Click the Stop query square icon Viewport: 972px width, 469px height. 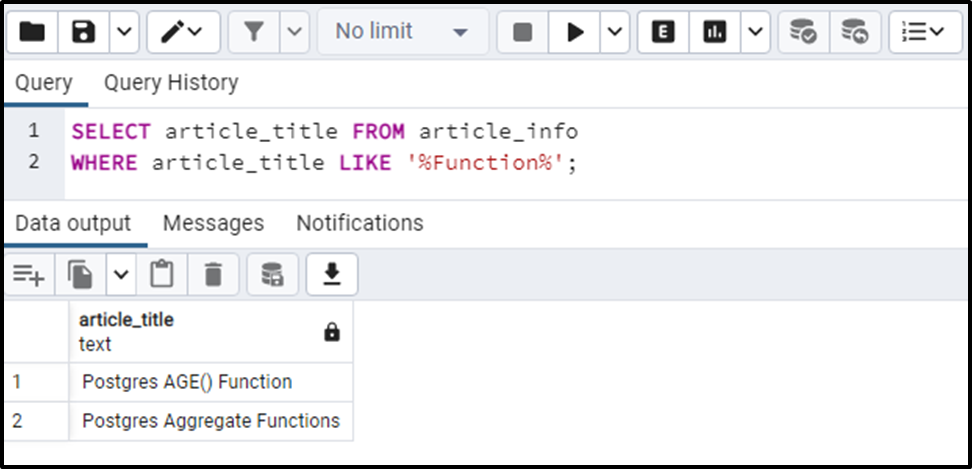point(522,32)
